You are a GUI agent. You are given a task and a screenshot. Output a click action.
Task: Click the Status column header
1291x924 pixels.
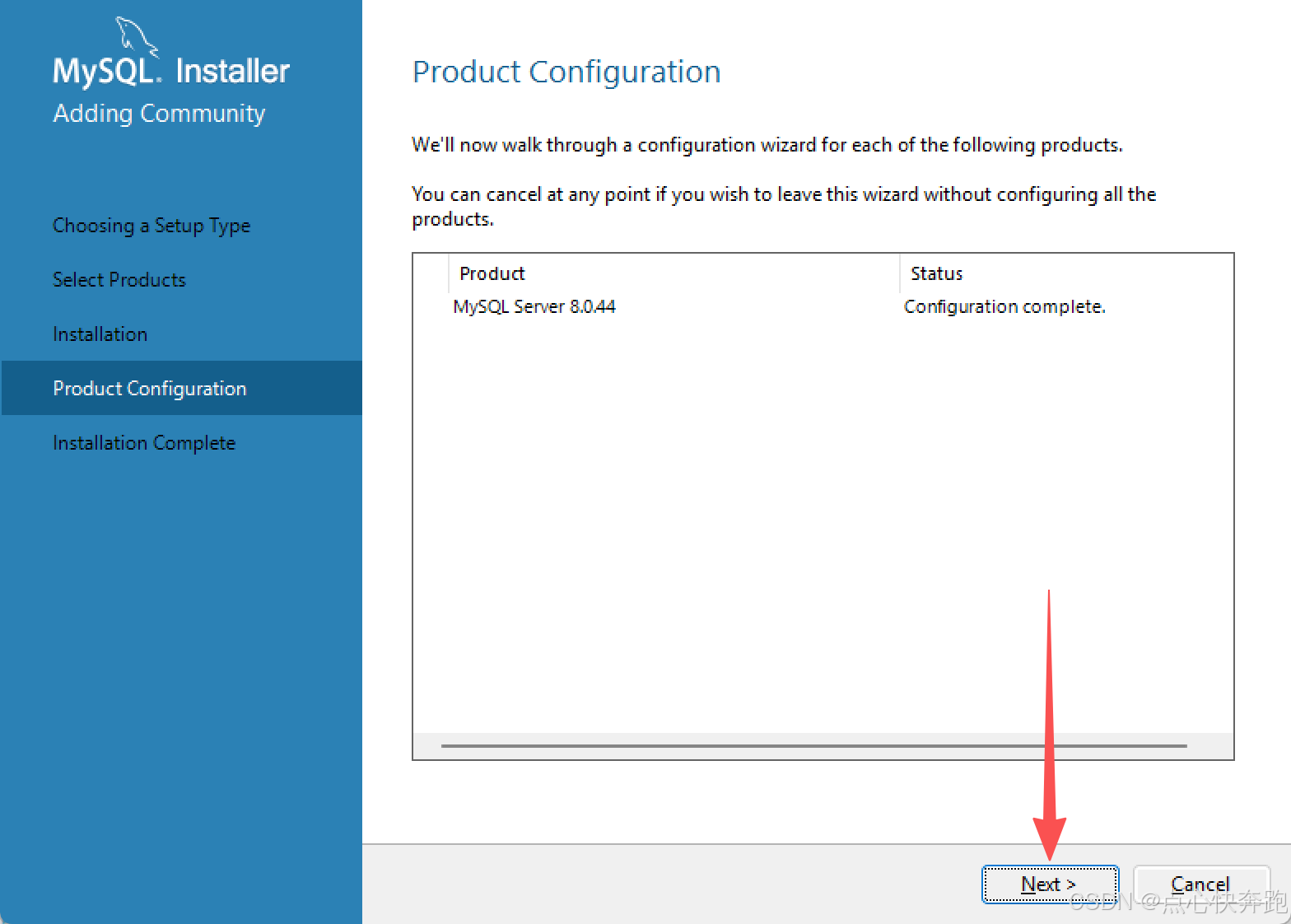point(1066,273)
